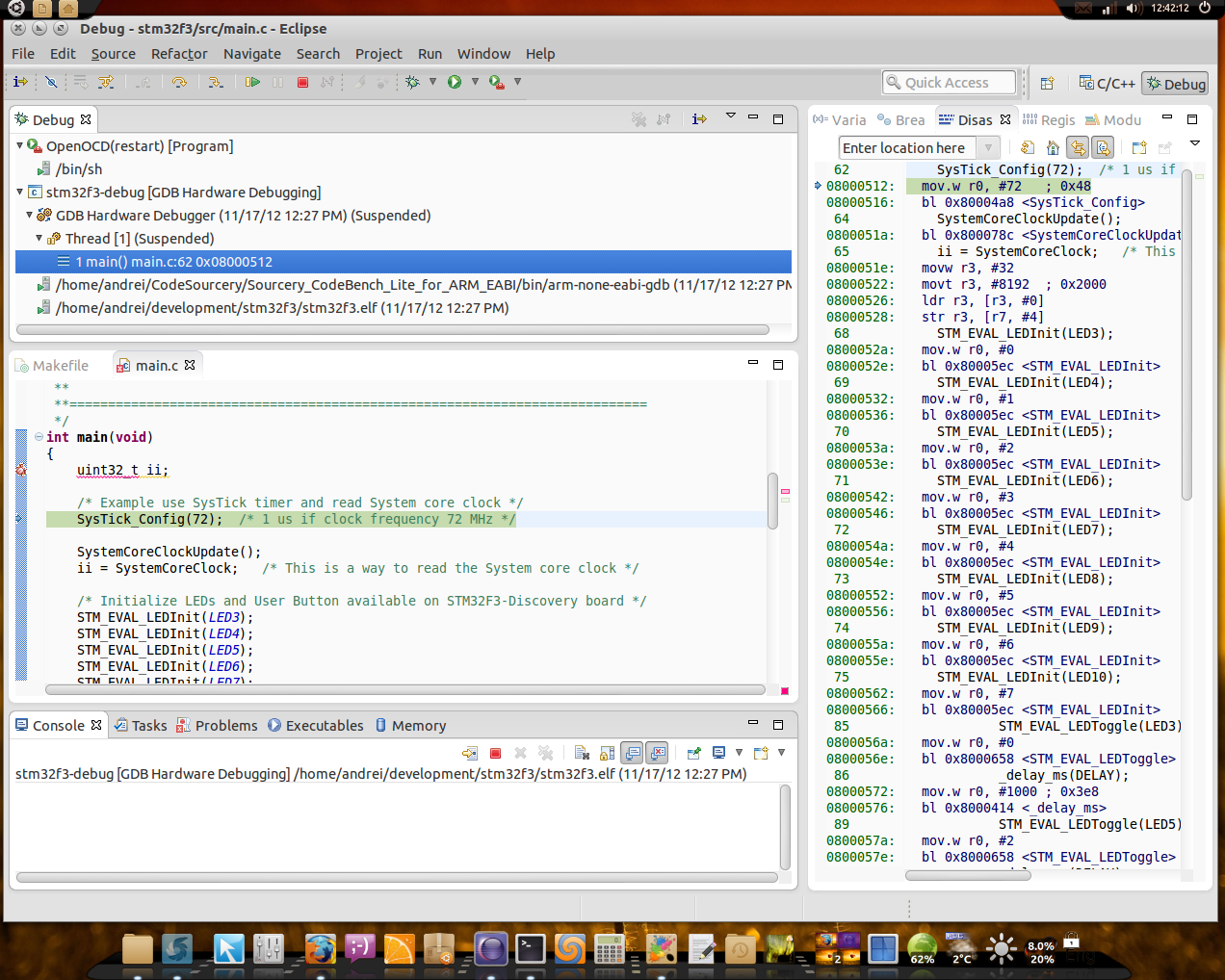Click the editor's horizontal scrollbar
The height and width of the screenshot is (980, 1225).
point(404,690)
